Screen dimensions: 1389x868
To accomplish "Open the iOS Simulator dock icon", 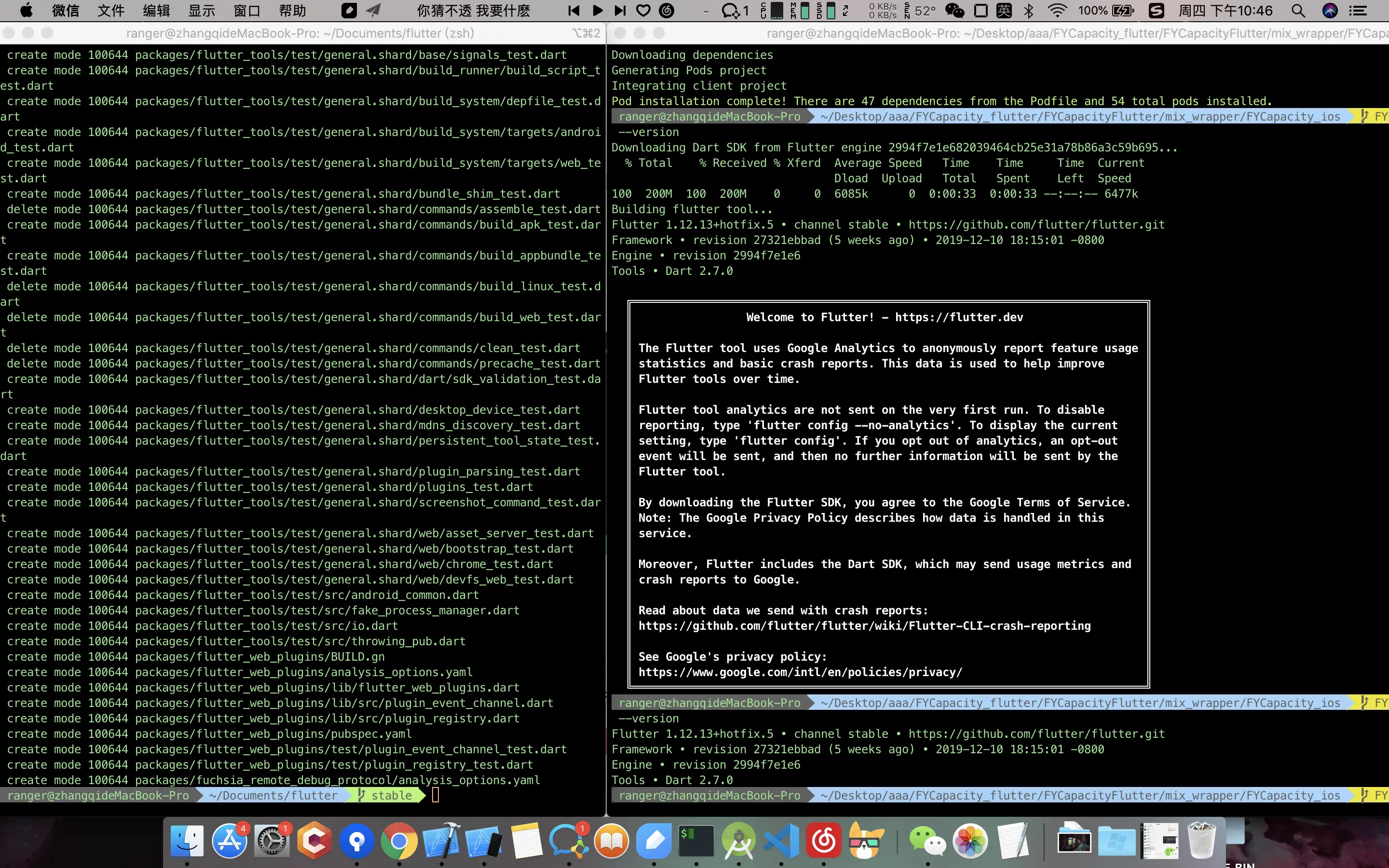I will (484, 841).
